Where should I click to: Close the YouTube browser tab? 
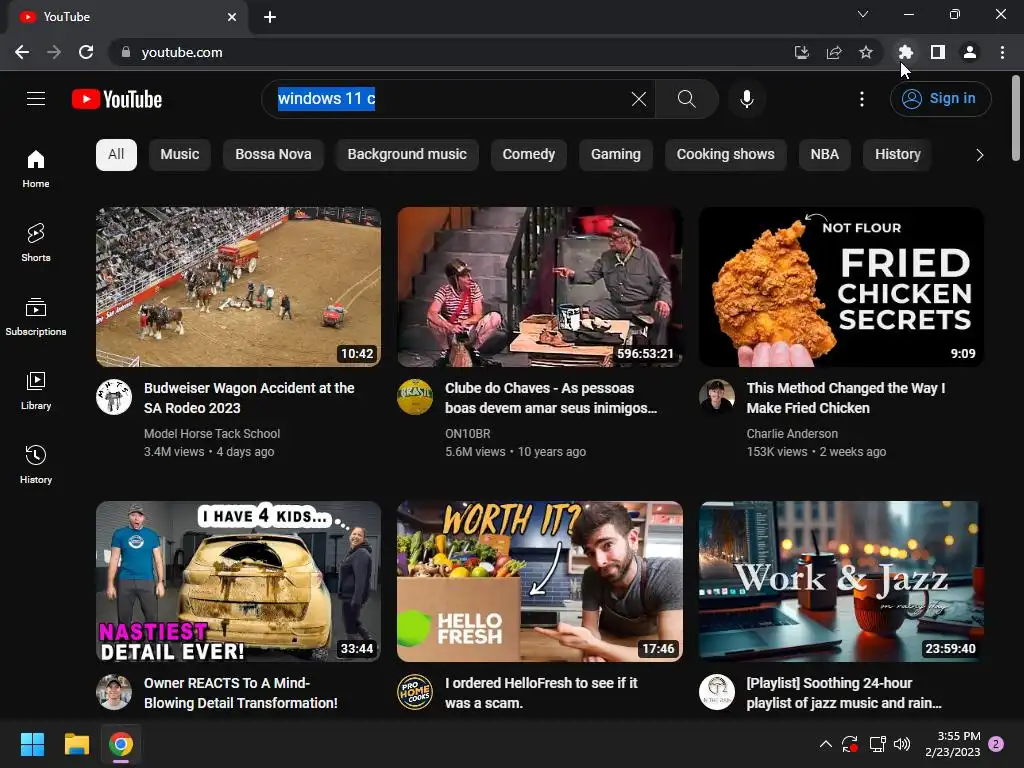point(232,17)
